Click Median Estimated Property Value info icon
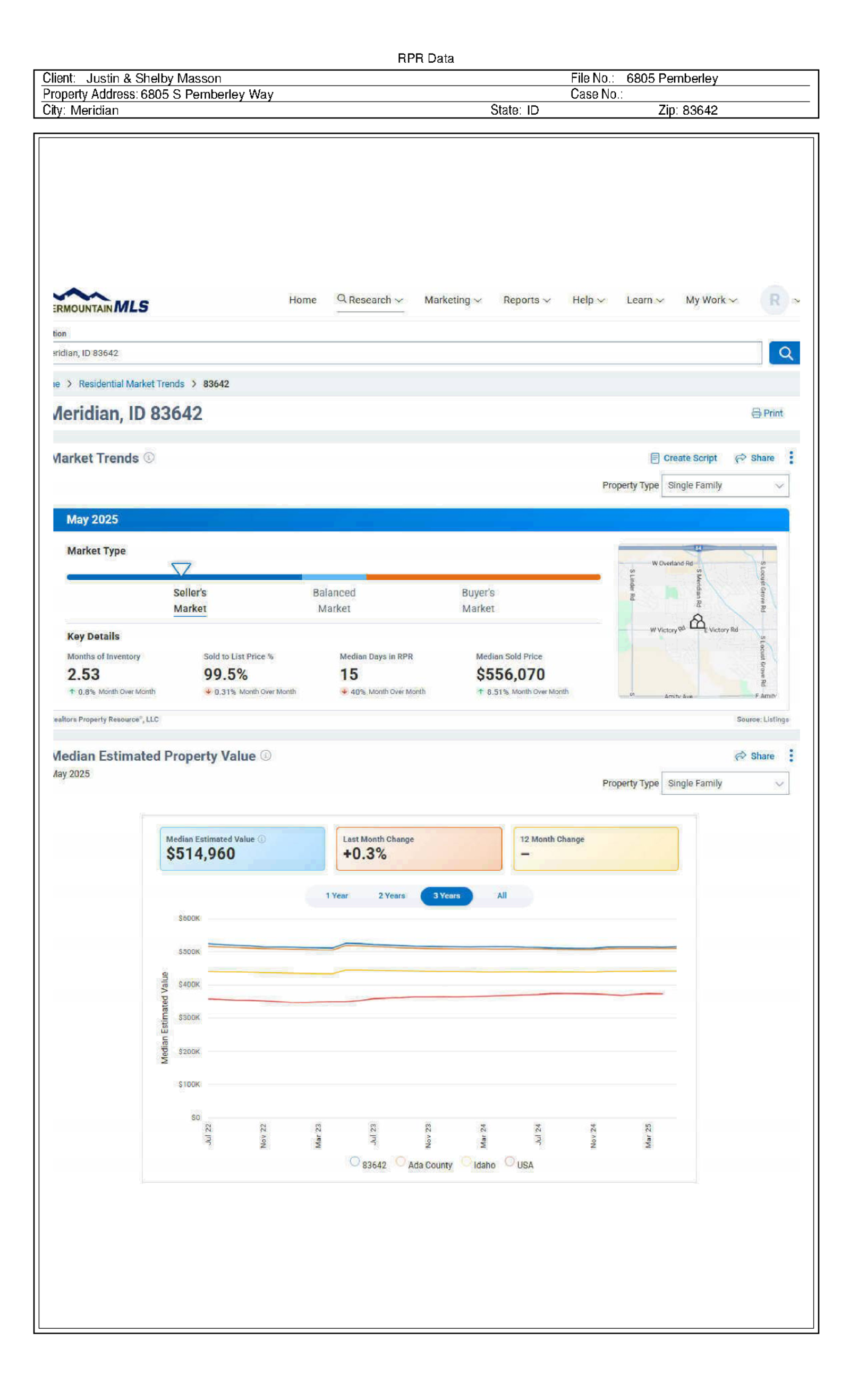The width and height of the screenshot is (850, 1400). (x=265, y=755)
